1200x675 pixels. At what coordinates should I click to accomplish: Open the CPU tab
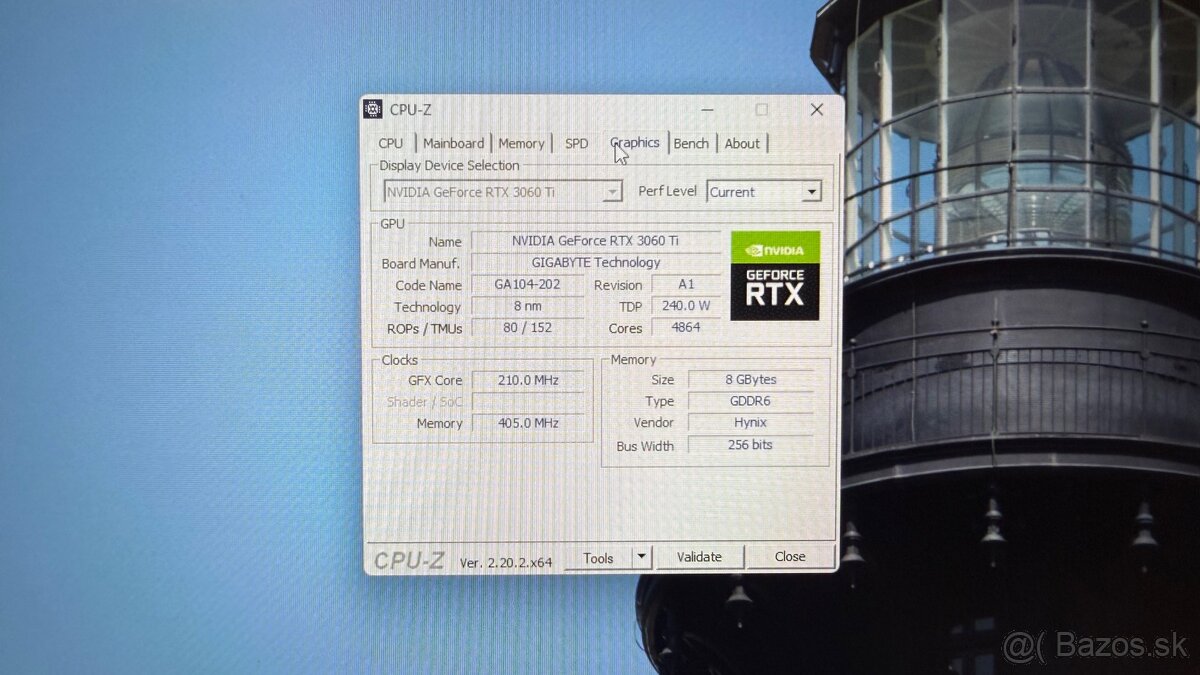[x=391, y=143]
